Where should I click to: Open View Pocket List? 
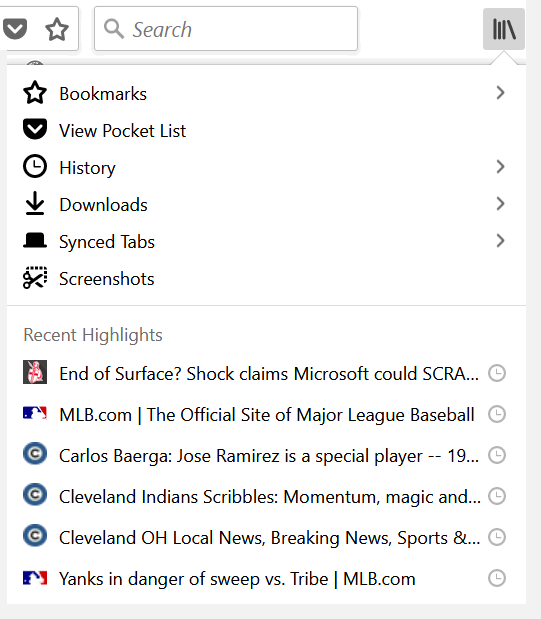click(x=267, y=131)
